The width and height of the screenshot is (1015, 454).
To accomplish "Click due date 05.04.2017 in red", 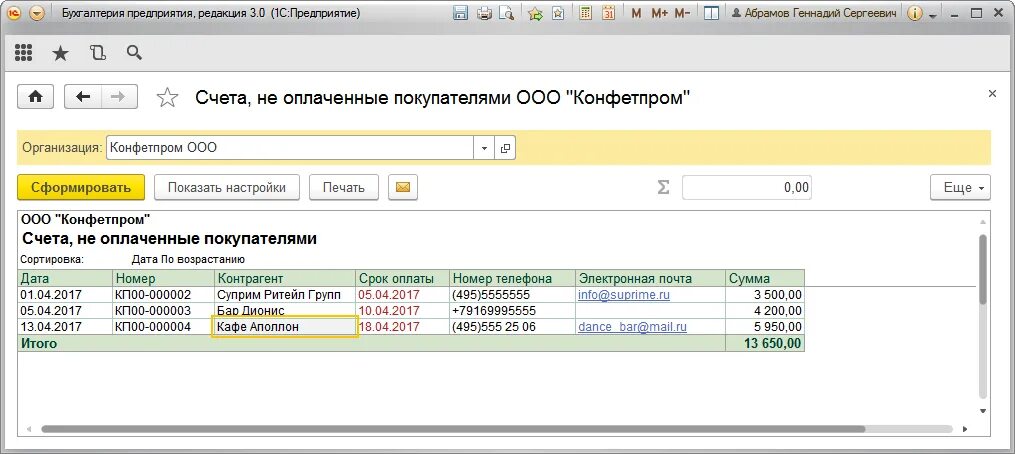I will coord(389,295).
